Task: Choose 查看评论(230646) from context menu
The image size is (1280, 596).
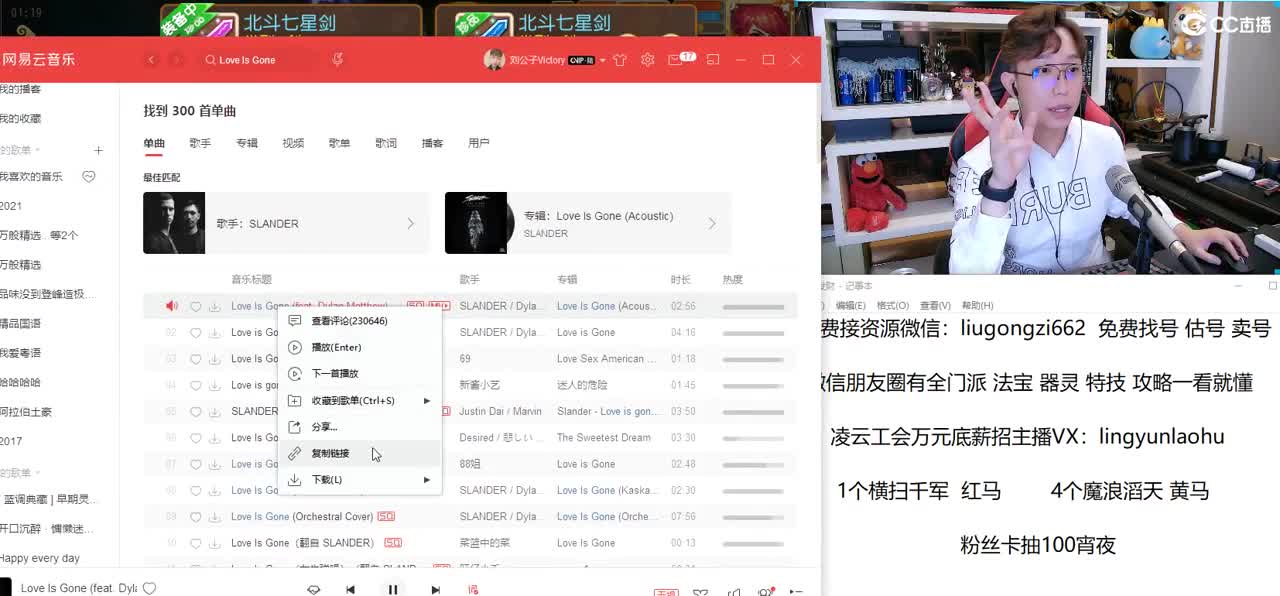Action: (x=349, y=321)
